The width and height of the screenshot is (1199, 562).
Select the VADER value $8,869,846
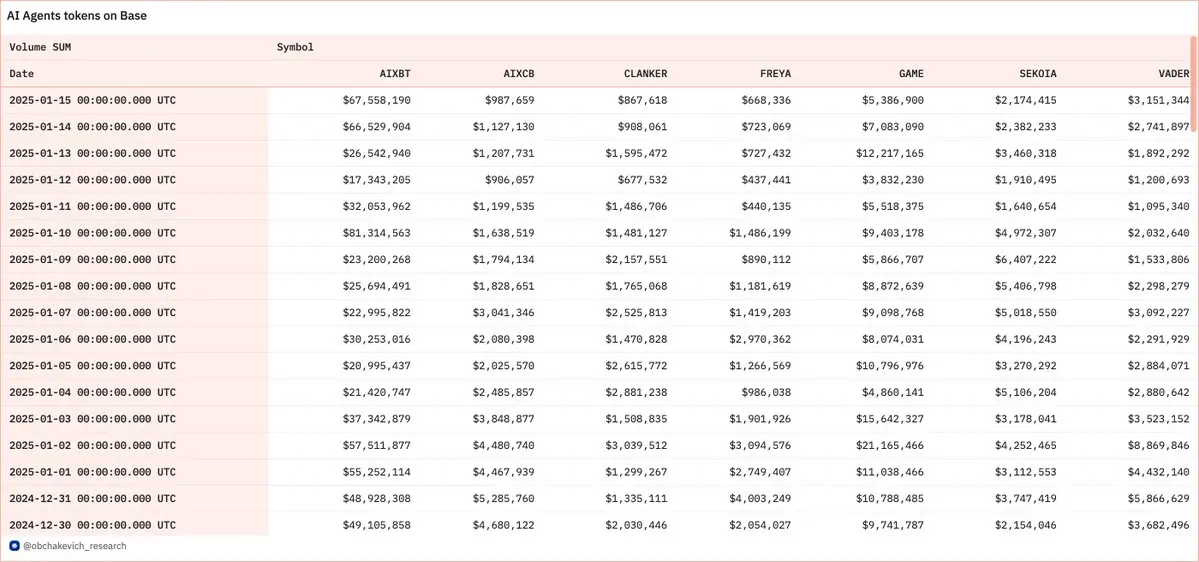pyautogui.click(x=1155, y=446)
